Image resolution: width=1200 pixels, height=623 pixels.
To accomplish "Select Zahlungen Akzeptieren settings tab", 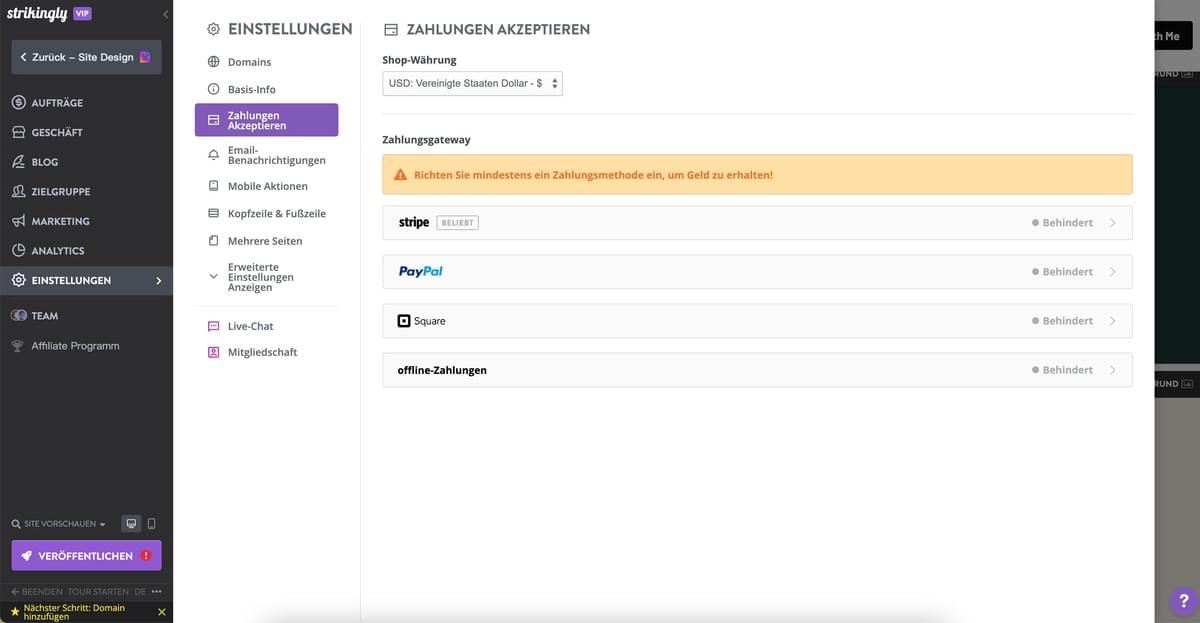I will click(266, 120).
